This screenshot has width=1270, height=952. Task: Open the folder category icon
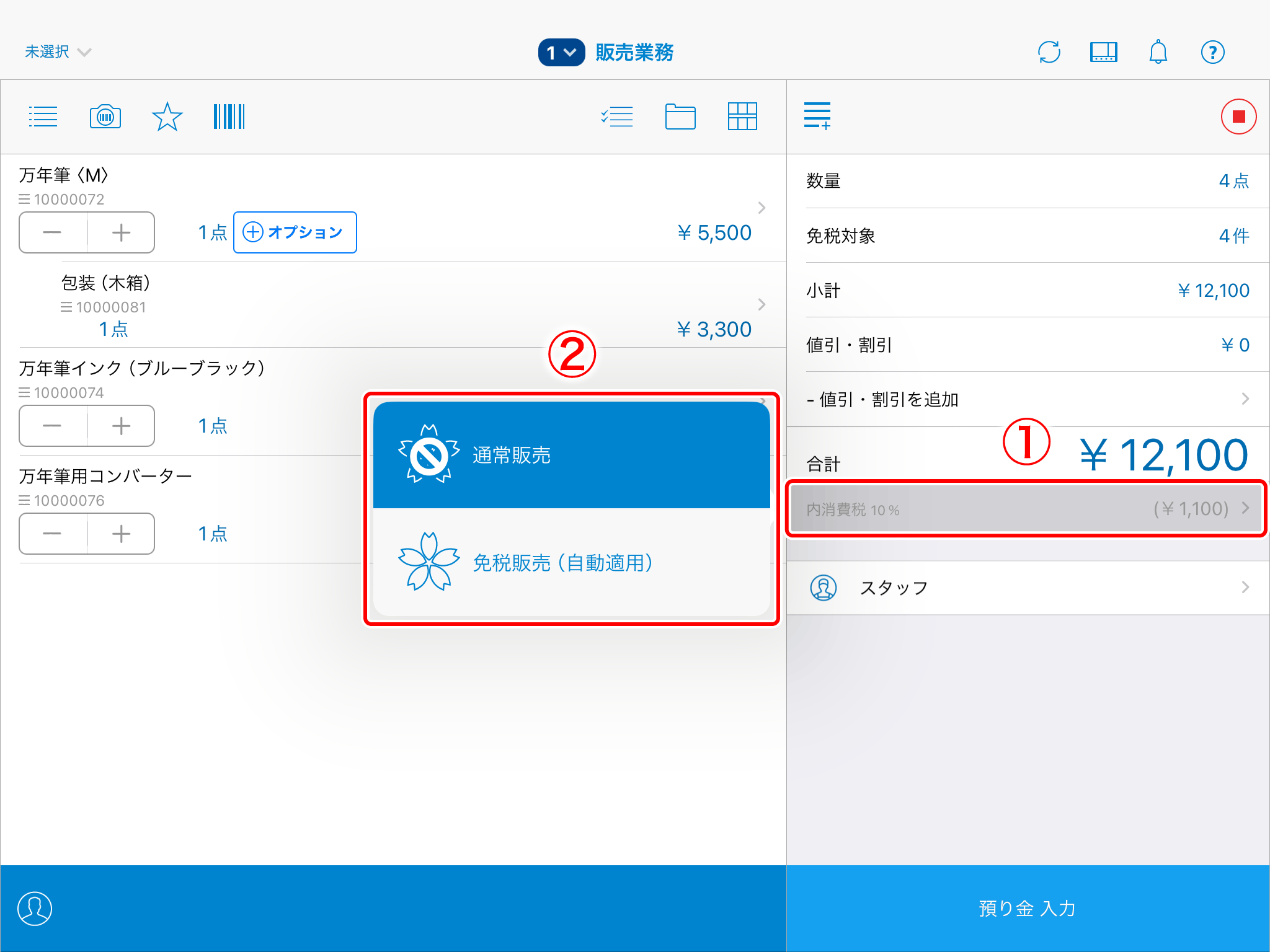[x=680, y=117]
